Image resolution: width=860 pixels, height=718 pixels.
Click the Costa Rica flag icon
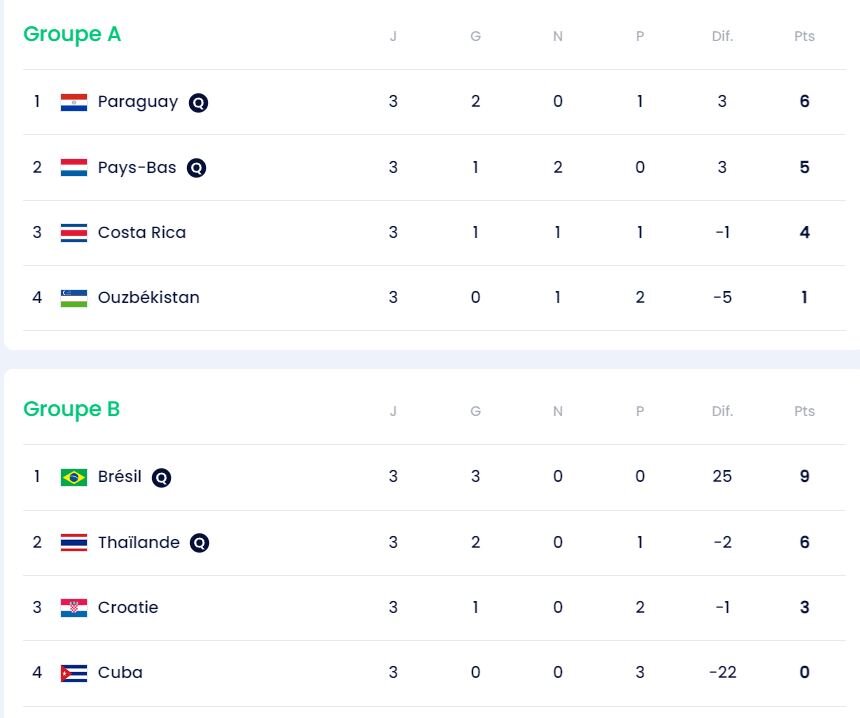tap(74, 233)
